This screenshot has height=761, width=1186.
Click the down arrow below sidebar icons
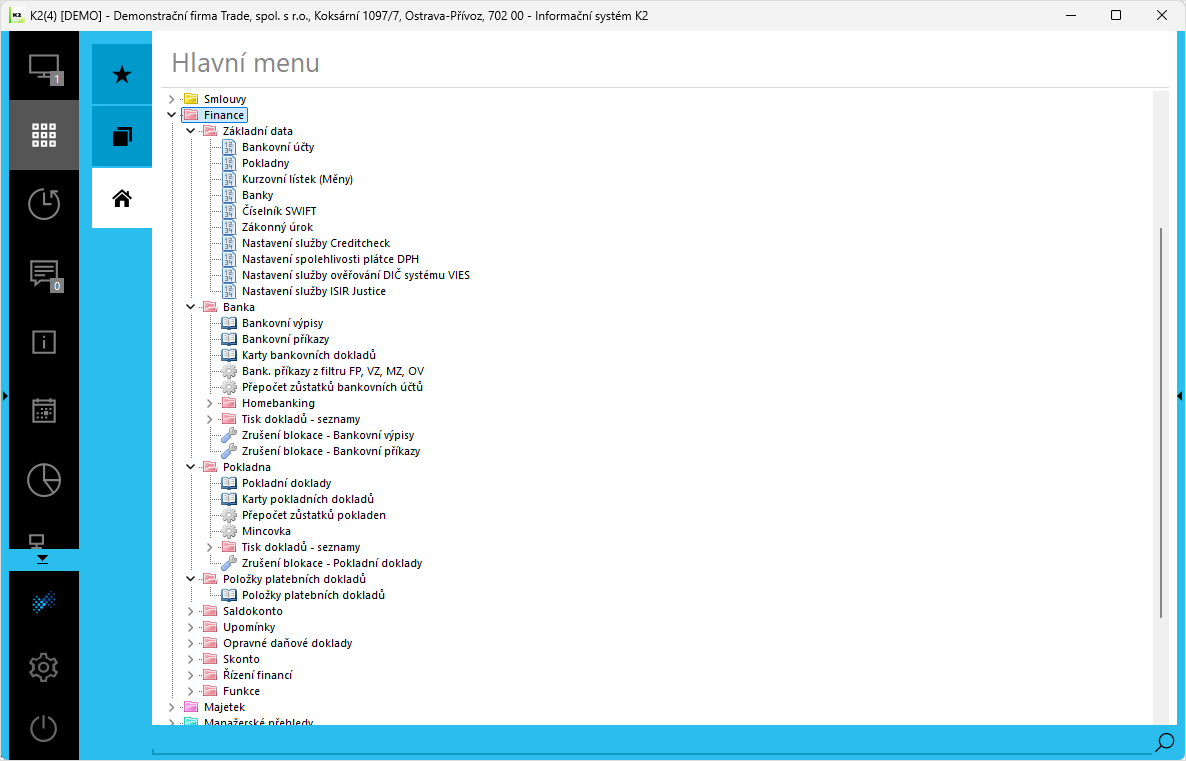click(x=42, y=559)
